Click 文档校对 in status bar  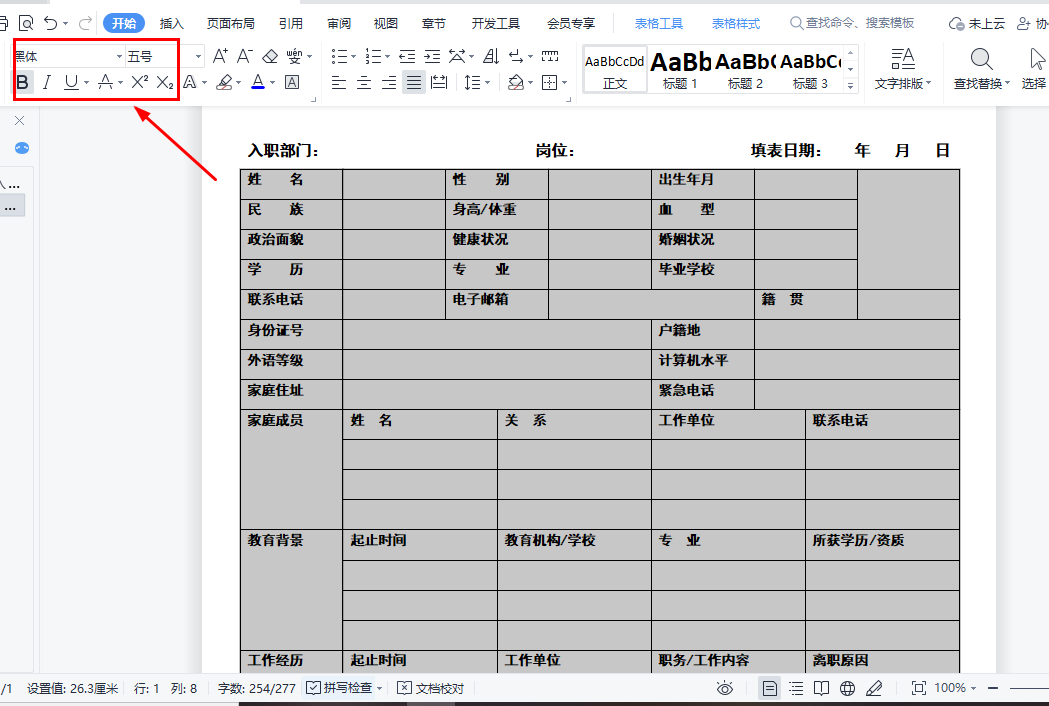pyautogui.click(x=431, y=688)
